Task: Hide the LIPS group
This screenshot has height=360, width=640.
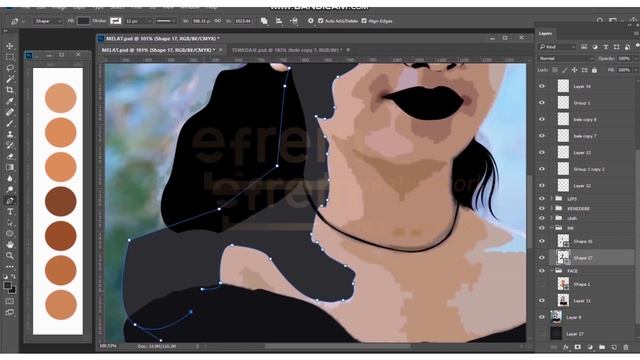Action: coord(542,199)
